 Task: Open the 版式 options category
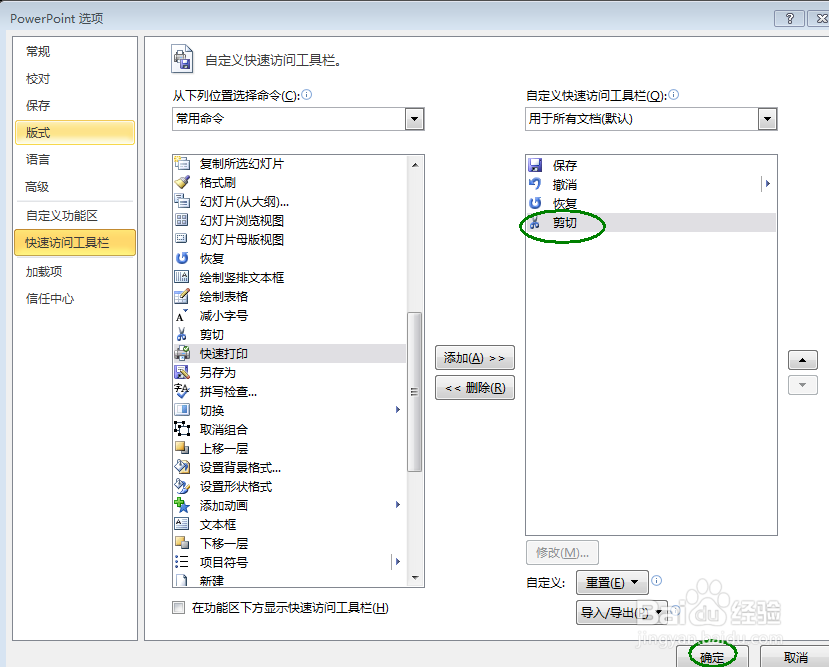(x=75, y=133)
